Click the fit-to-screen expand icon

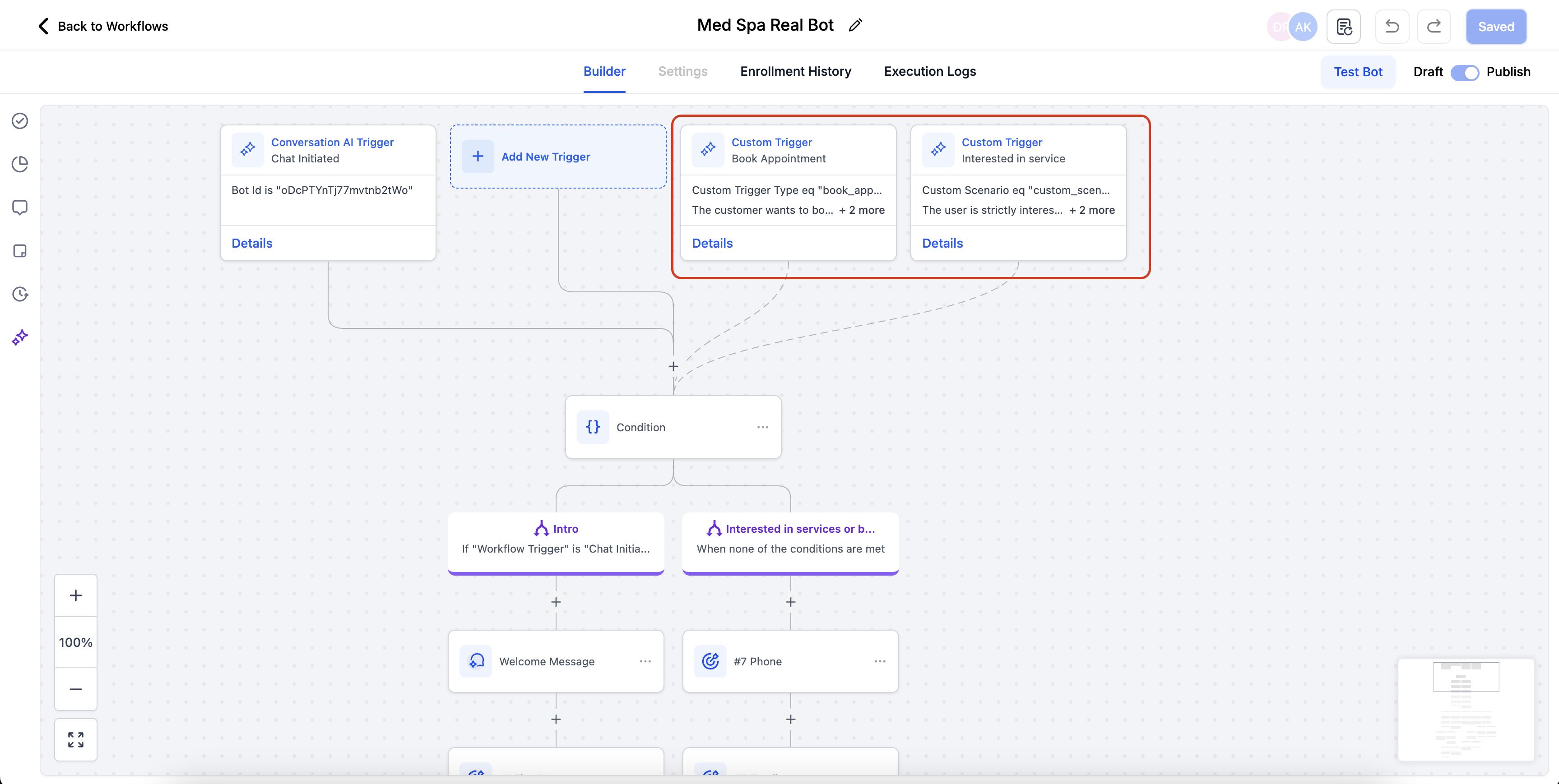(x=76, y=739)
